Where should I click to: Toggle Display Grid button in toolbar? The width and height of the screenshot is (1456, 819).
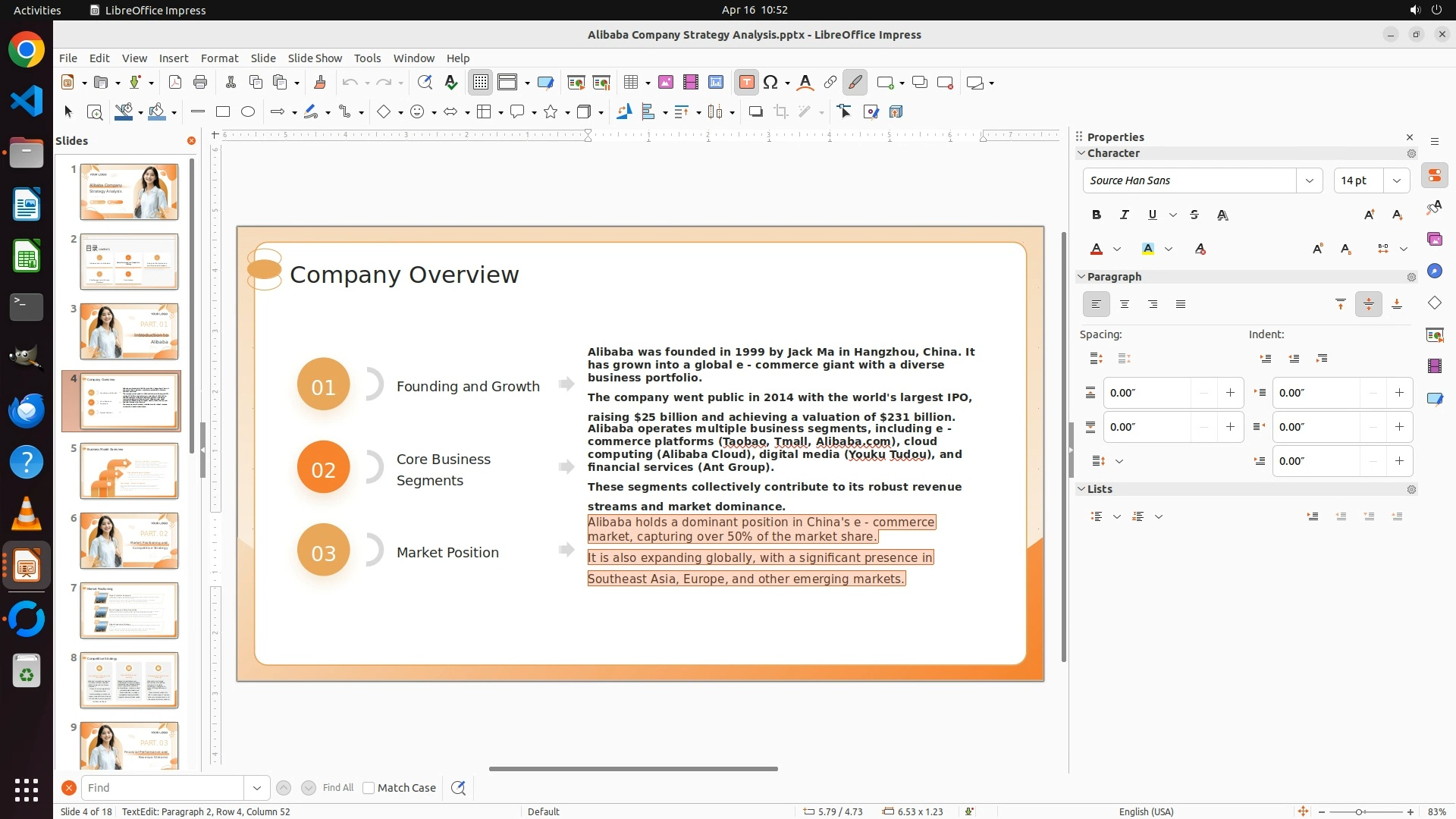(x=481, y=83)
